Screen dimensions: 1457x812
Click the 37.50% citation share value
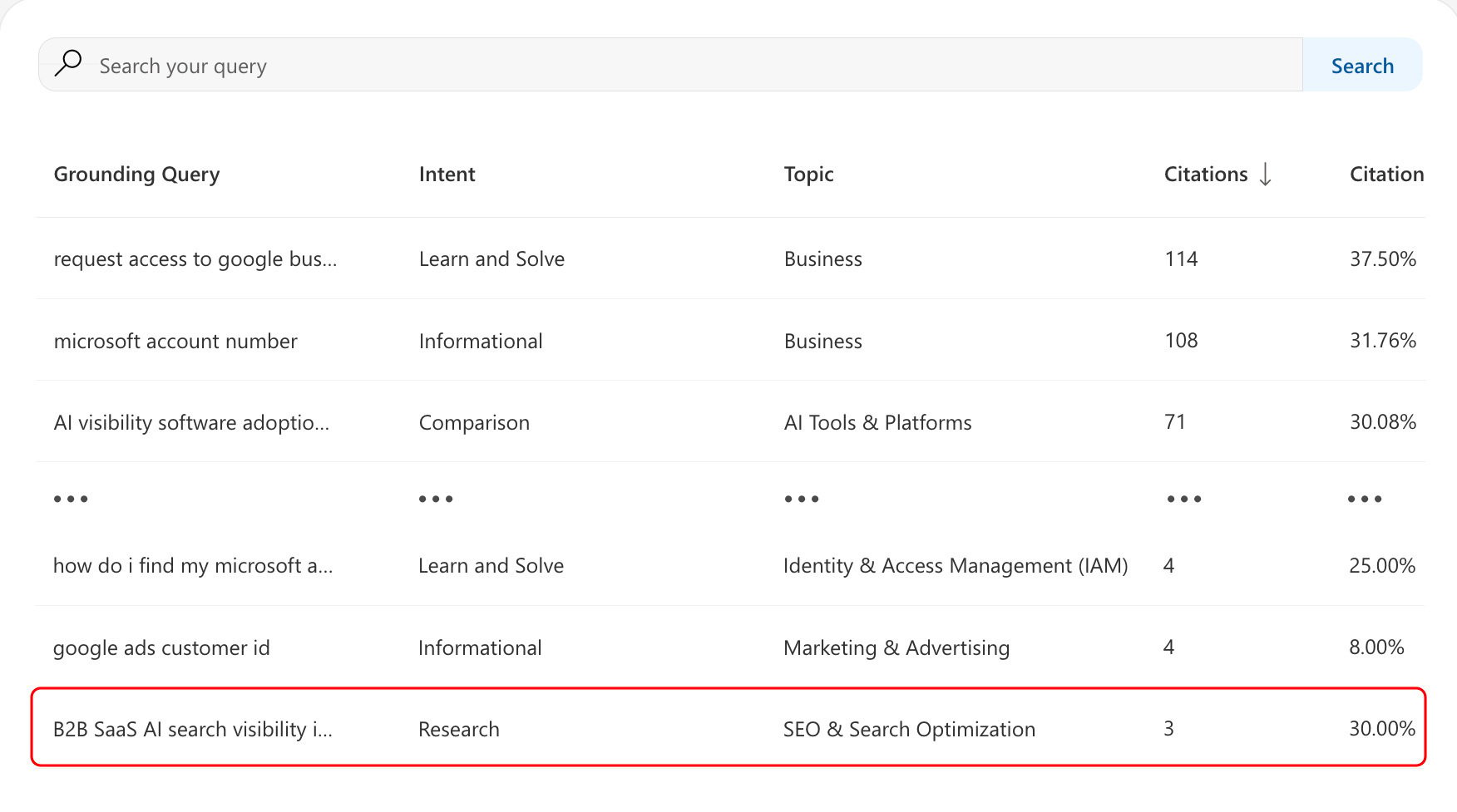click(x=1382, y=259)
